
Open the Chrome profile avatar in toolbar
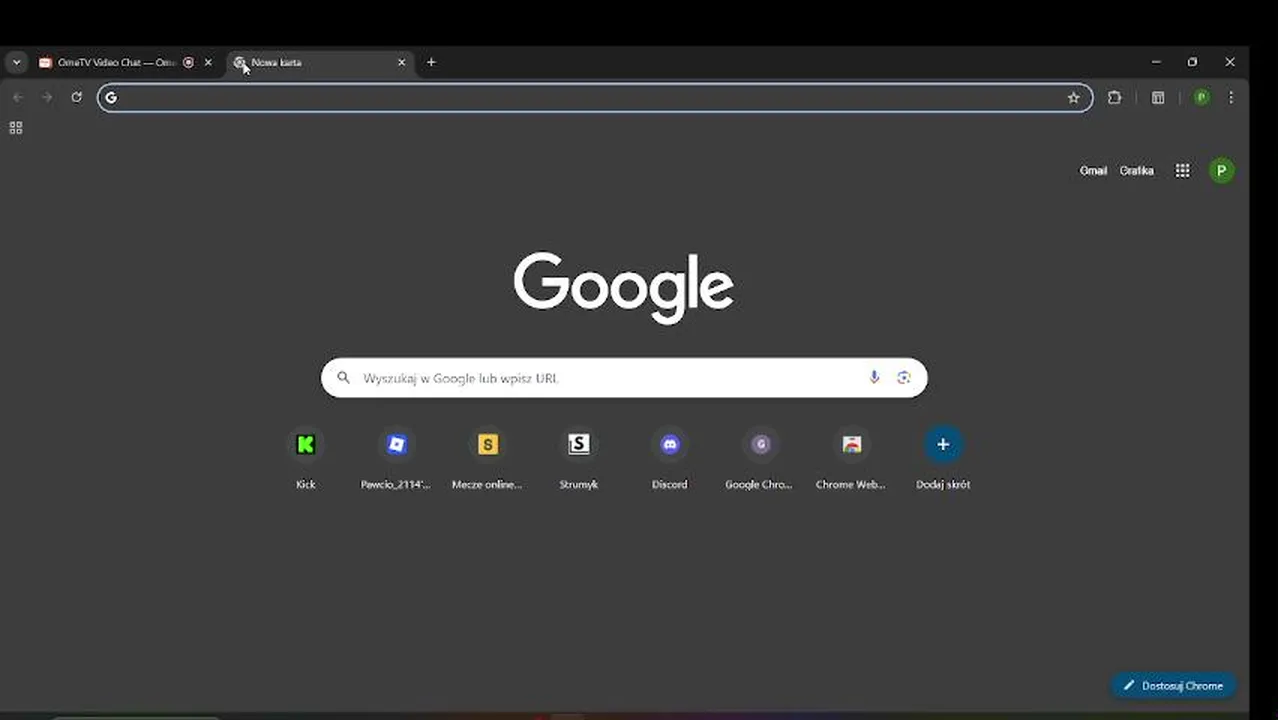pos(1201,97)
